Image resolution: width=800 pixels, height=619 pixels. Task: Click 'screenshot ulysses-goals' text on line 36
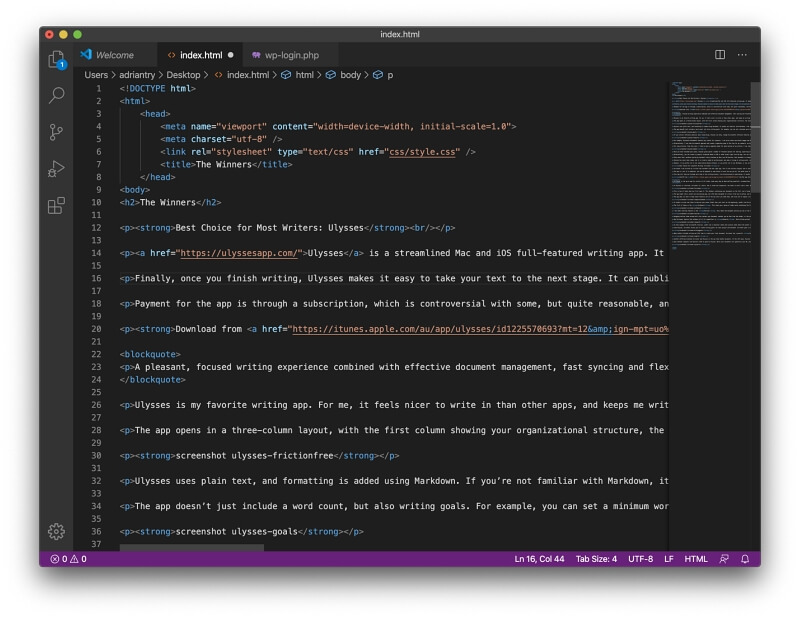[x=236, y=532]
